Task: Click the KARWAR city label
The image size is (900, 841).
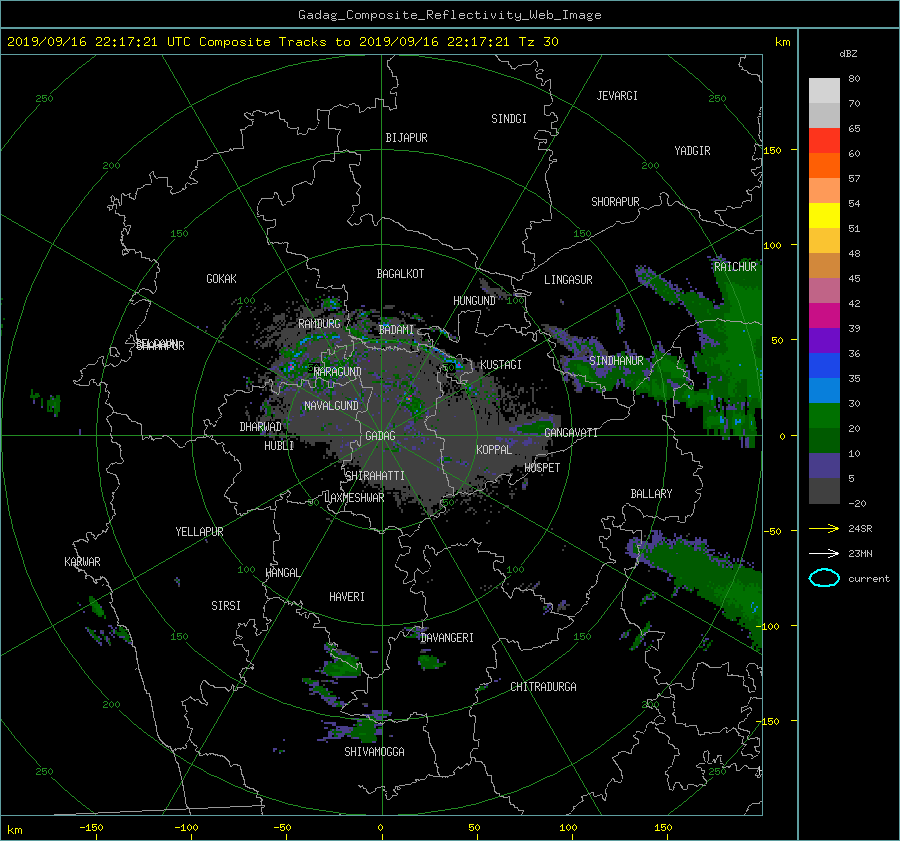Action: point(82,562)
